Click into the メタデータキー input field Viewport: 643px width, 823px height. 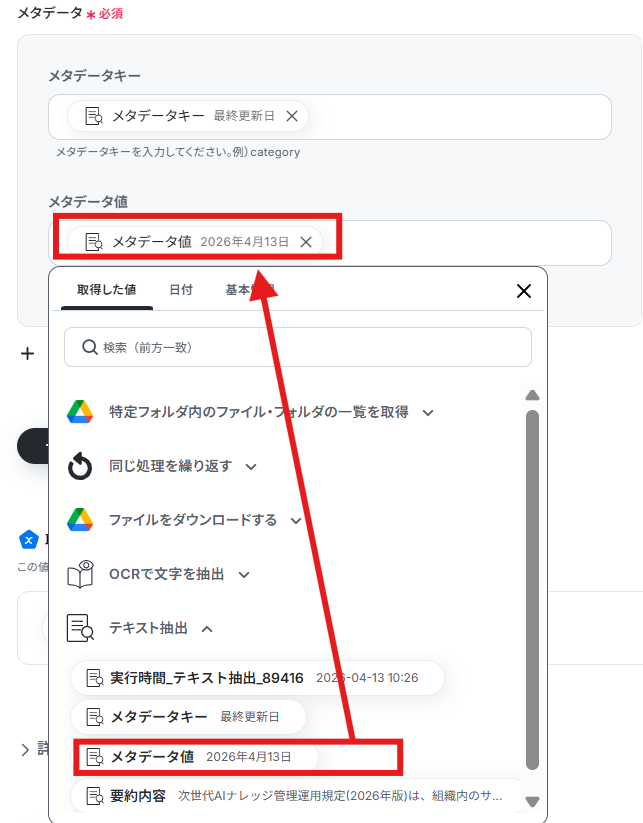pyautogui.click(x=330, y=117)
